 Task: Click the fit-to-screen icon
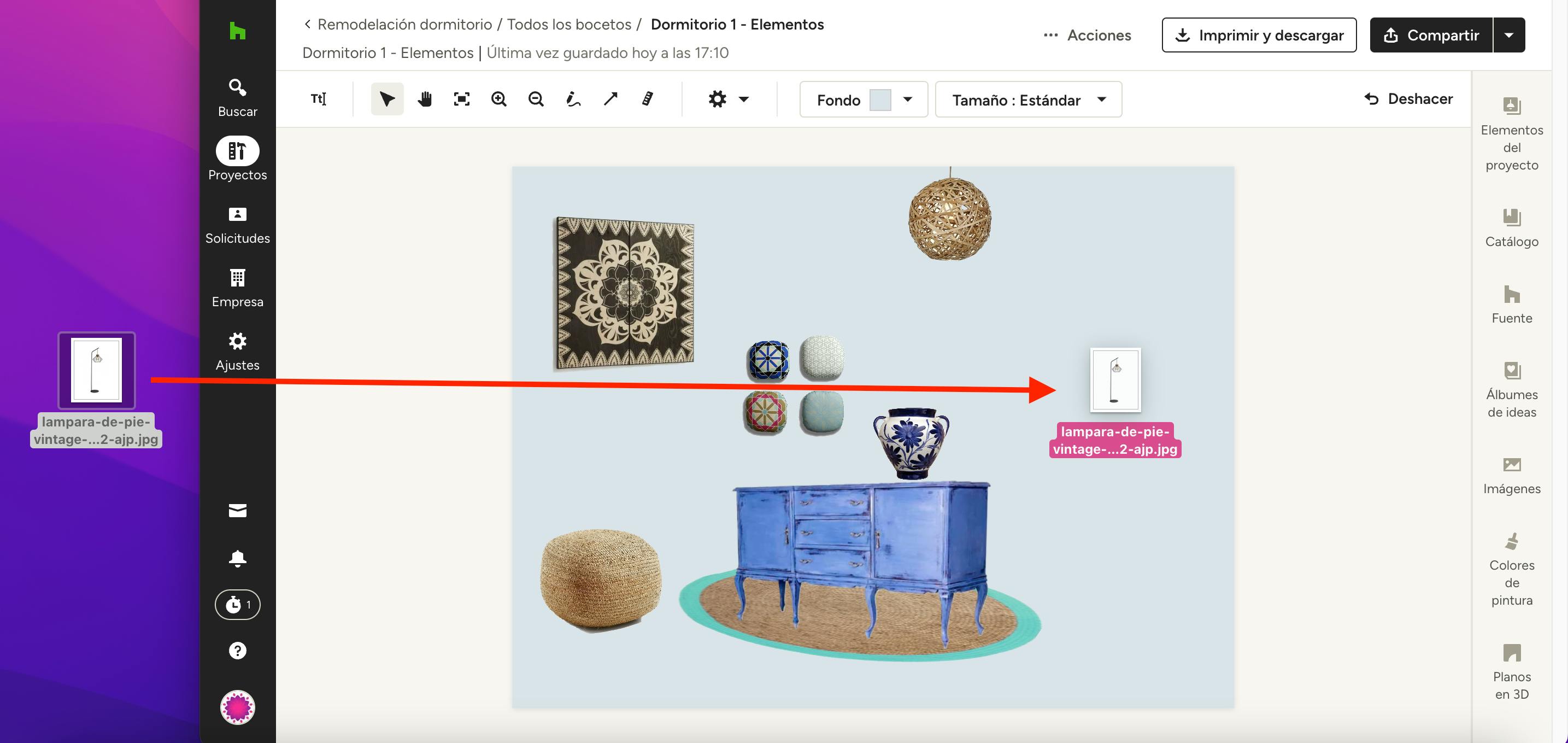pos(461,98)
